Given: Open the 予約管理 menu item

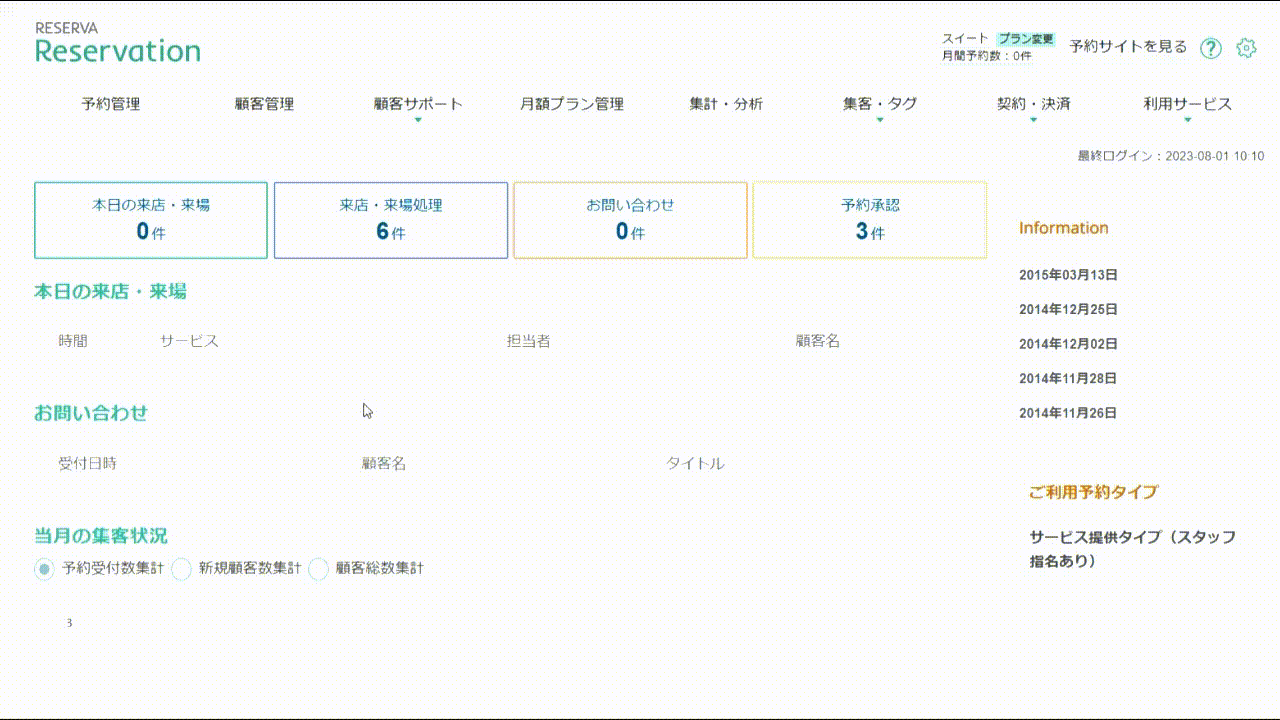Looking at the screenshot, I should click(x=111, y=104).
